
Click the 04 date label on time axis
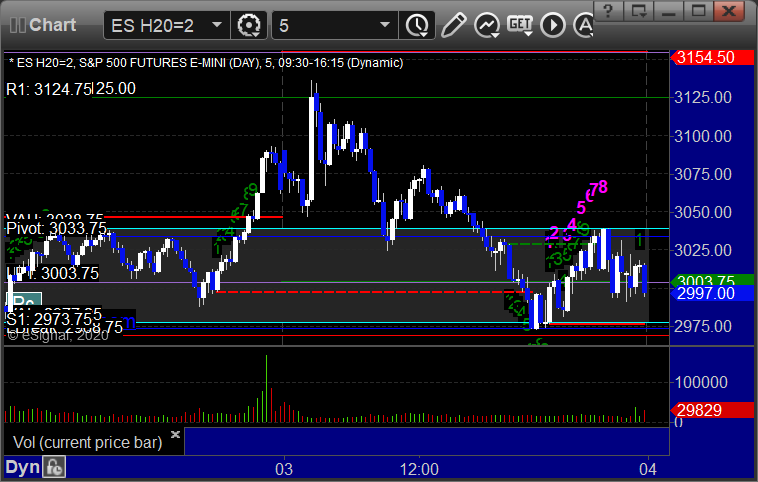(x=648, y=469)
